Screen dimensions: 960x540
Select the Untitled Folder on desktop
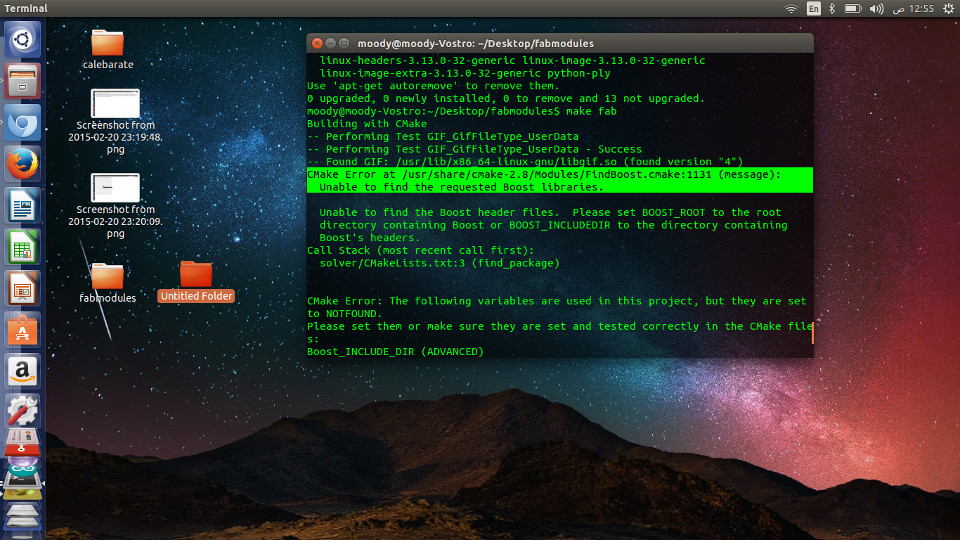[196, 282]
